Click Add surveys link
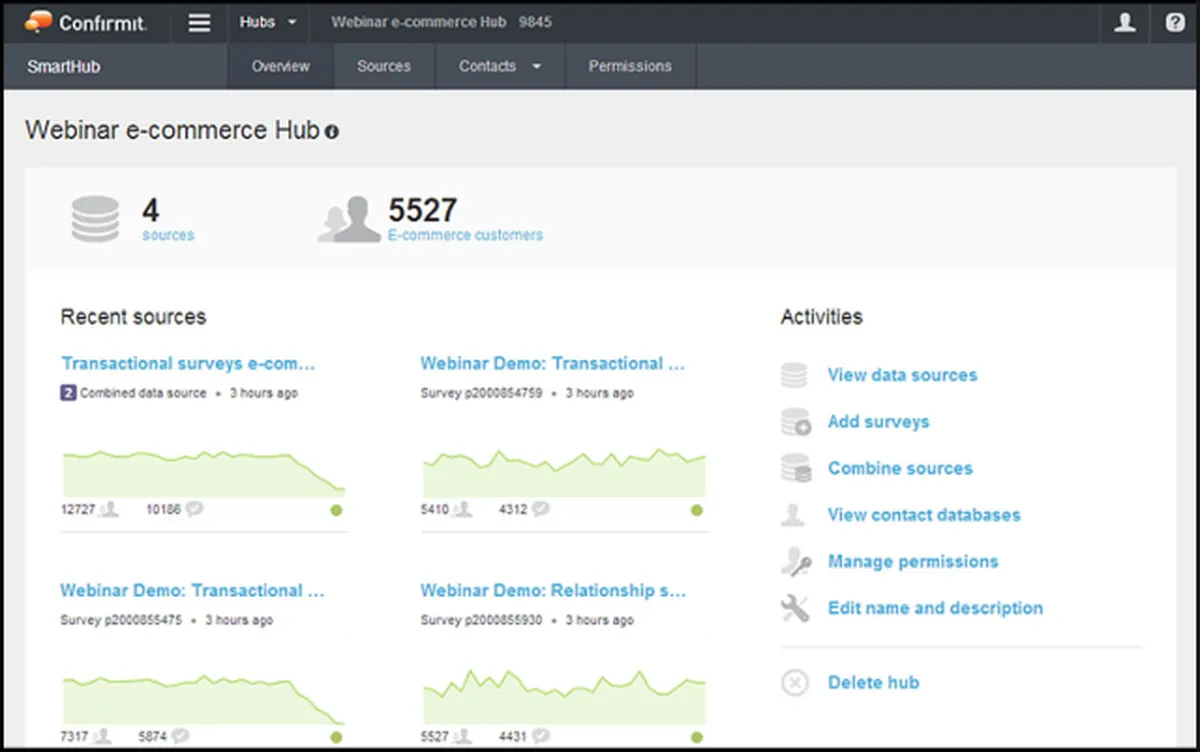Viewport: 1200px width, 752px height. [x=878, y=422]
